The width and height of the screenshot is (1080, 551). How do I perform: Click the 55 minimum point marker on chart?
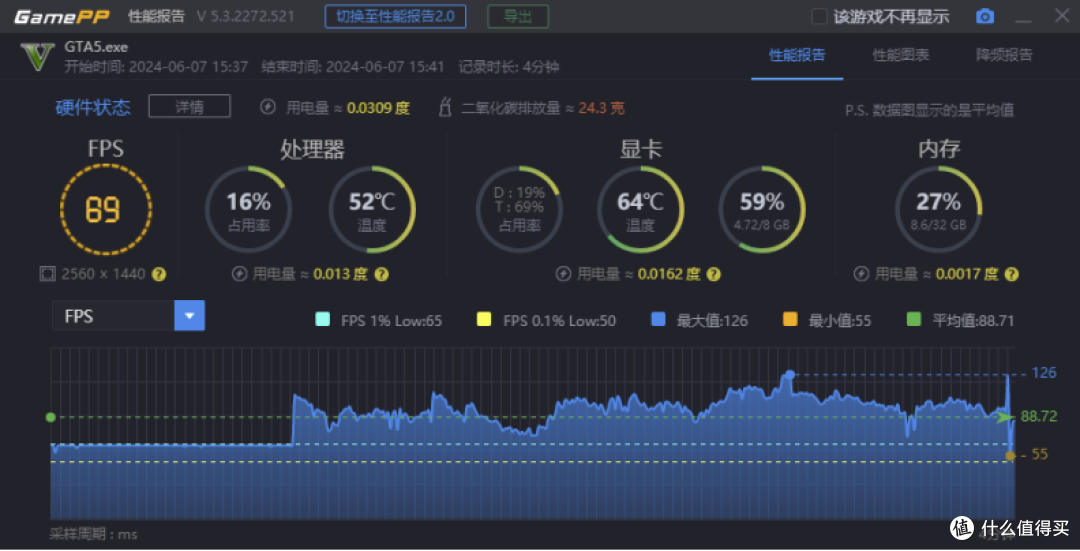(x=1010, y=455)
